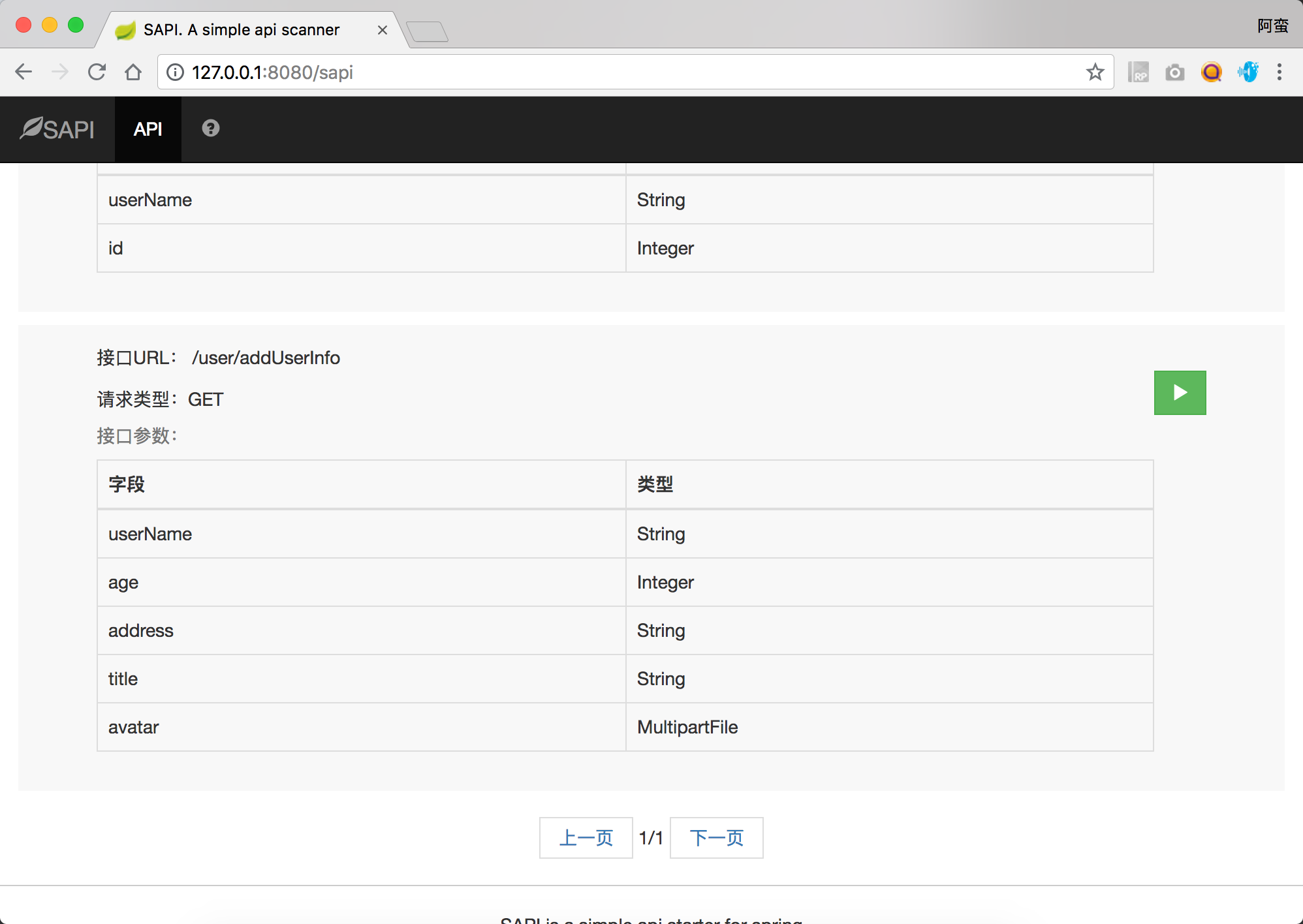Select the SAPI. A simple api scanner tab
Viewport: 1303px width, 924px height.
(251, 30)
